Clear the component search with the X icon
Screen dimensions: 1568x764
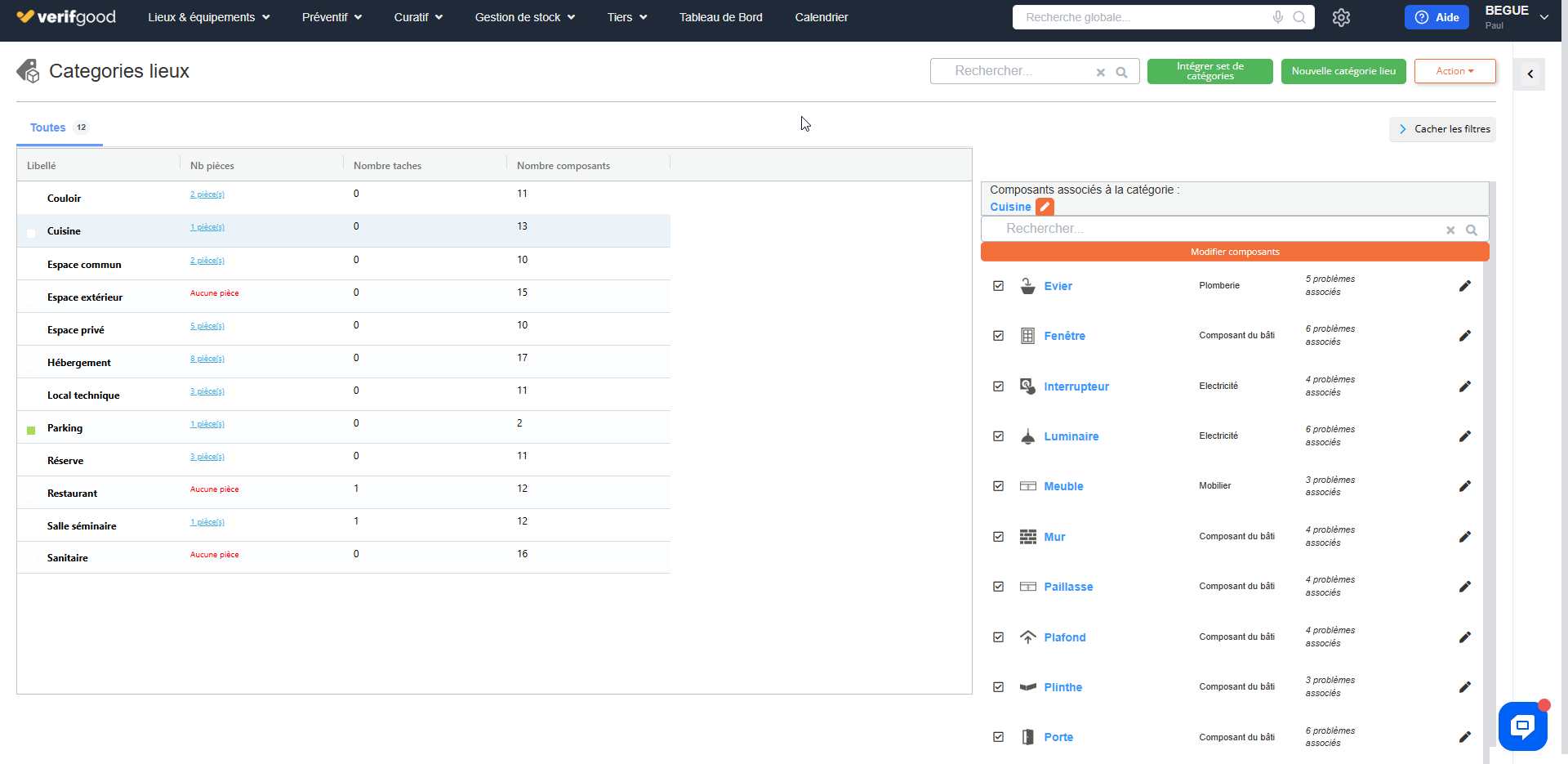pyautogui.click(x=1451, y=230)
